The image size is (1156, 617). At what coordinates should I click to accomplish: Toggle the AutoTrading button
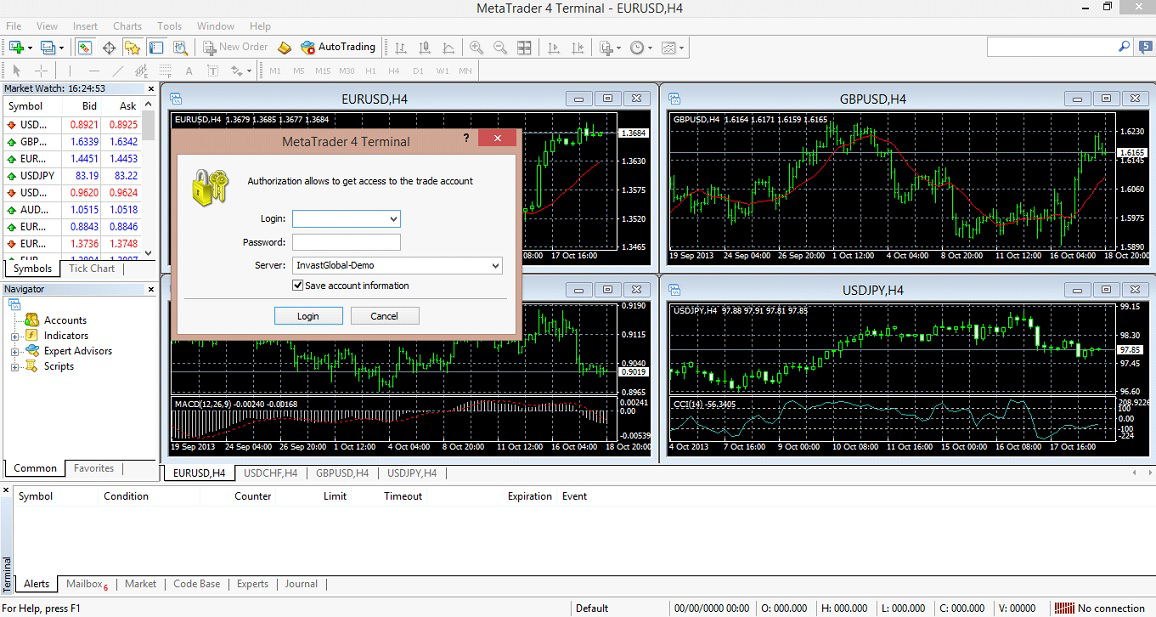click(x=338, y=47)
